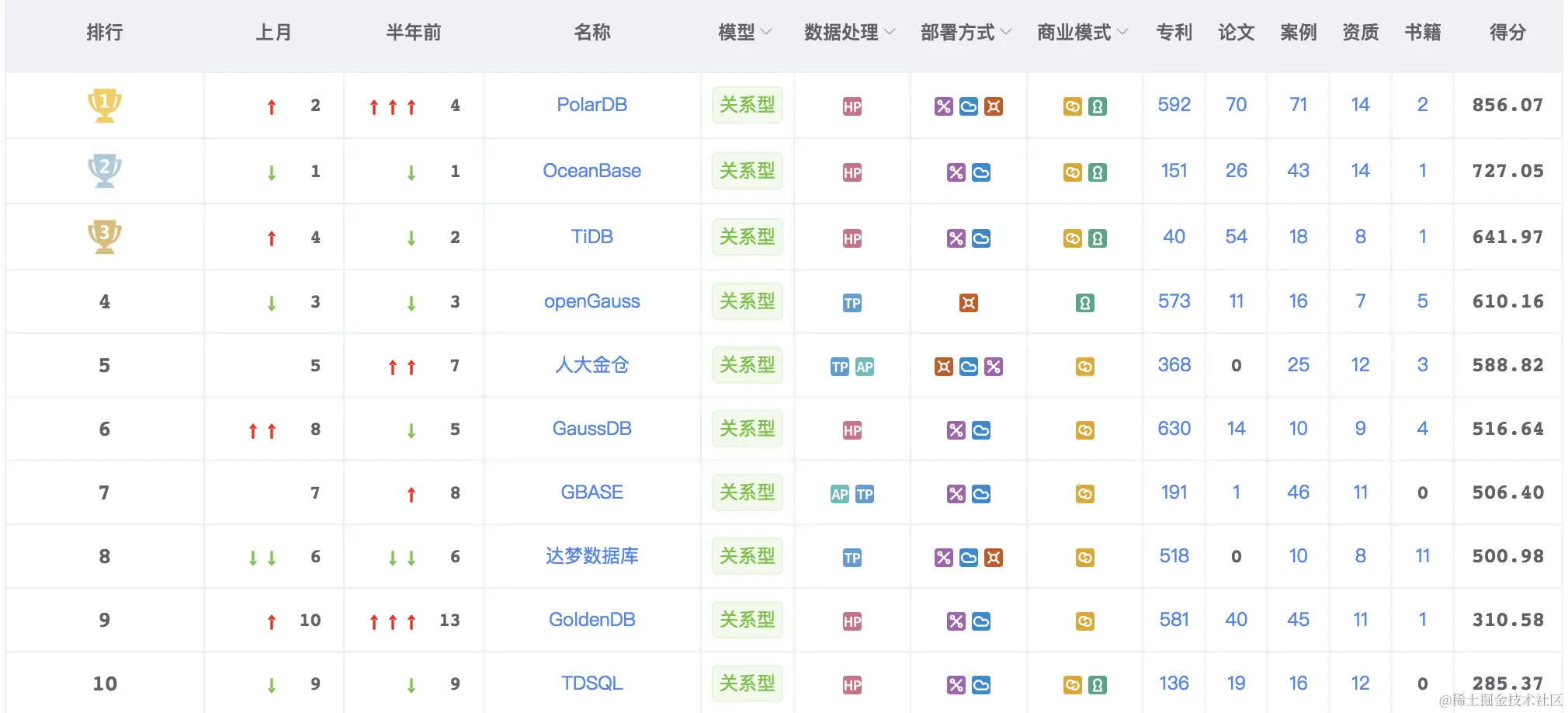Click paper count 54 in the TiDB row
The height and width of the screenshot is (713, 1568).
coord(1237,237)
